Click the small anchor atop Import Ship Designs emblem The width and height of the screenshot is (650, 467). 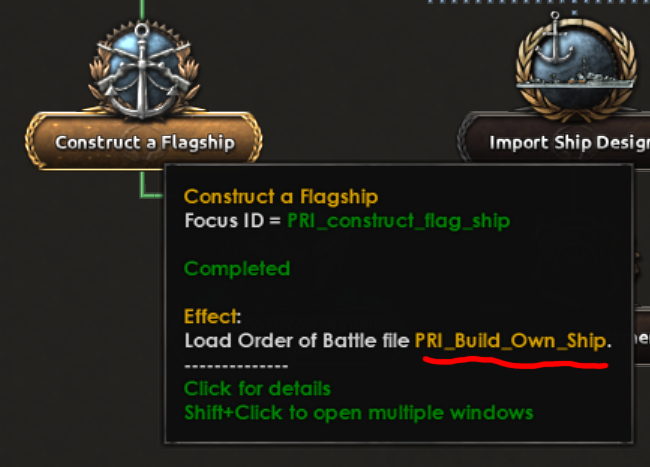[555, 38]
